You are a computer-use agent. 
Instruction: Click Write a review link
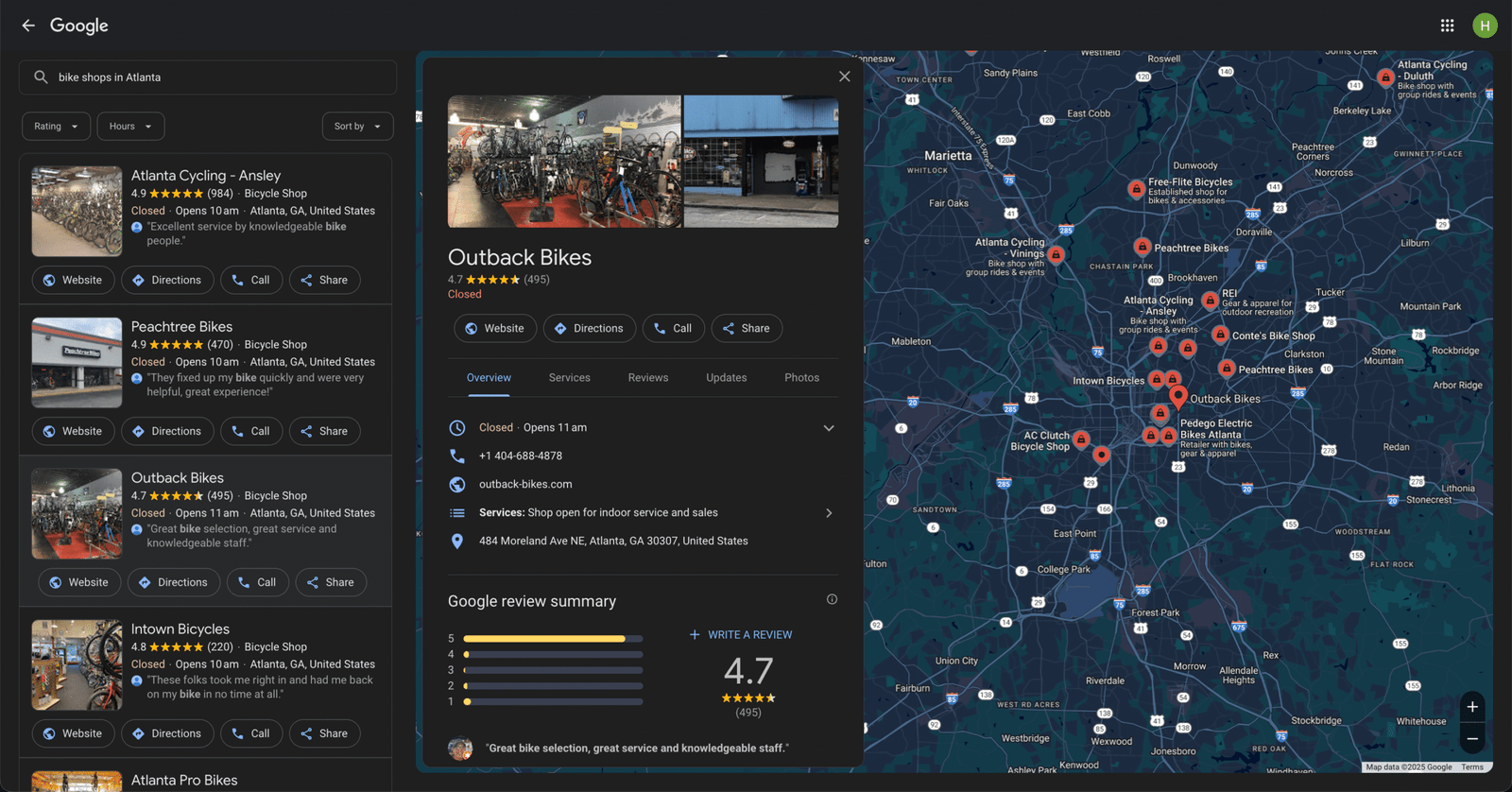click(741, 635)
